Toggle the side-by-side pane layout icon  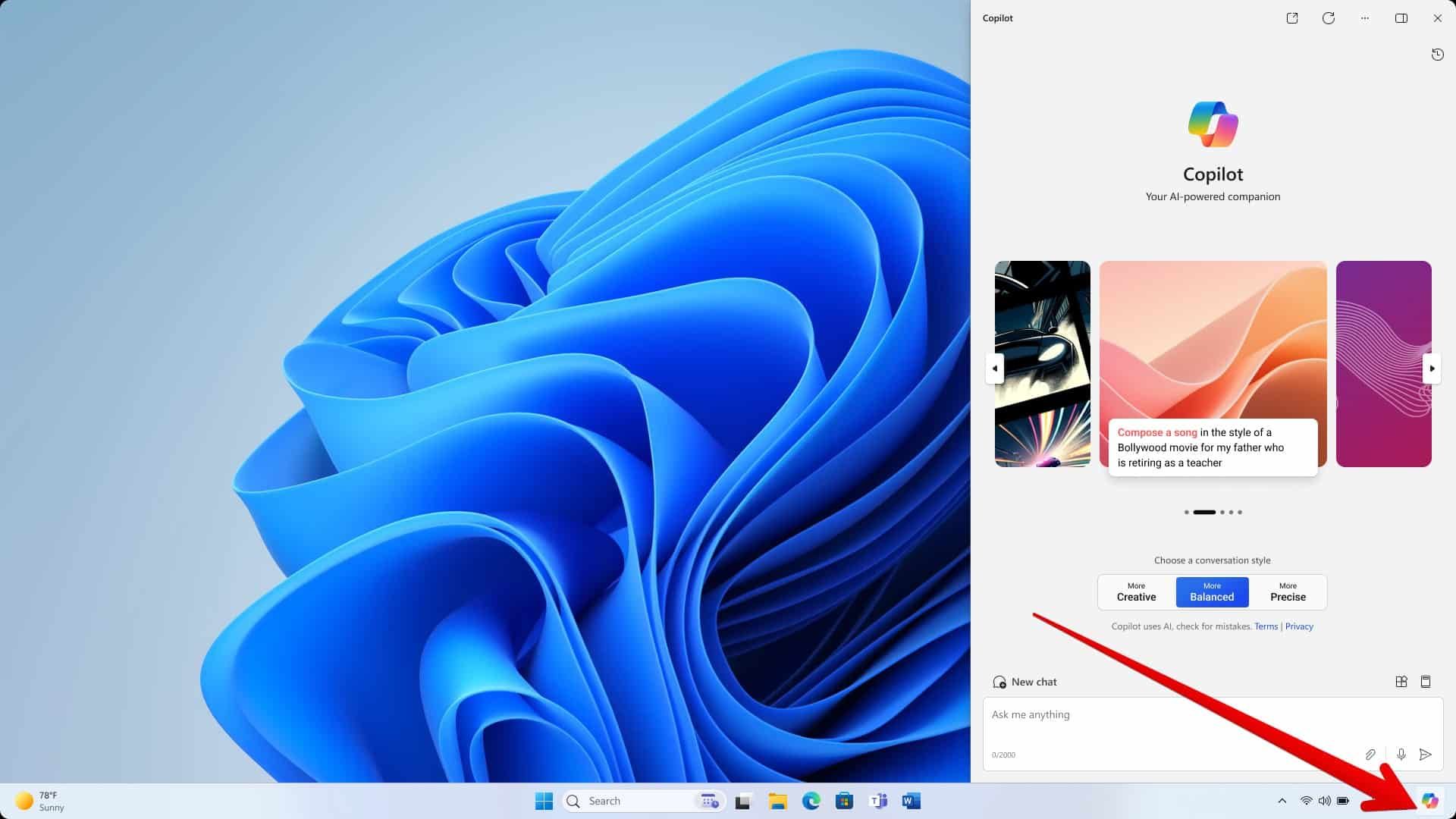(1401, 18)
